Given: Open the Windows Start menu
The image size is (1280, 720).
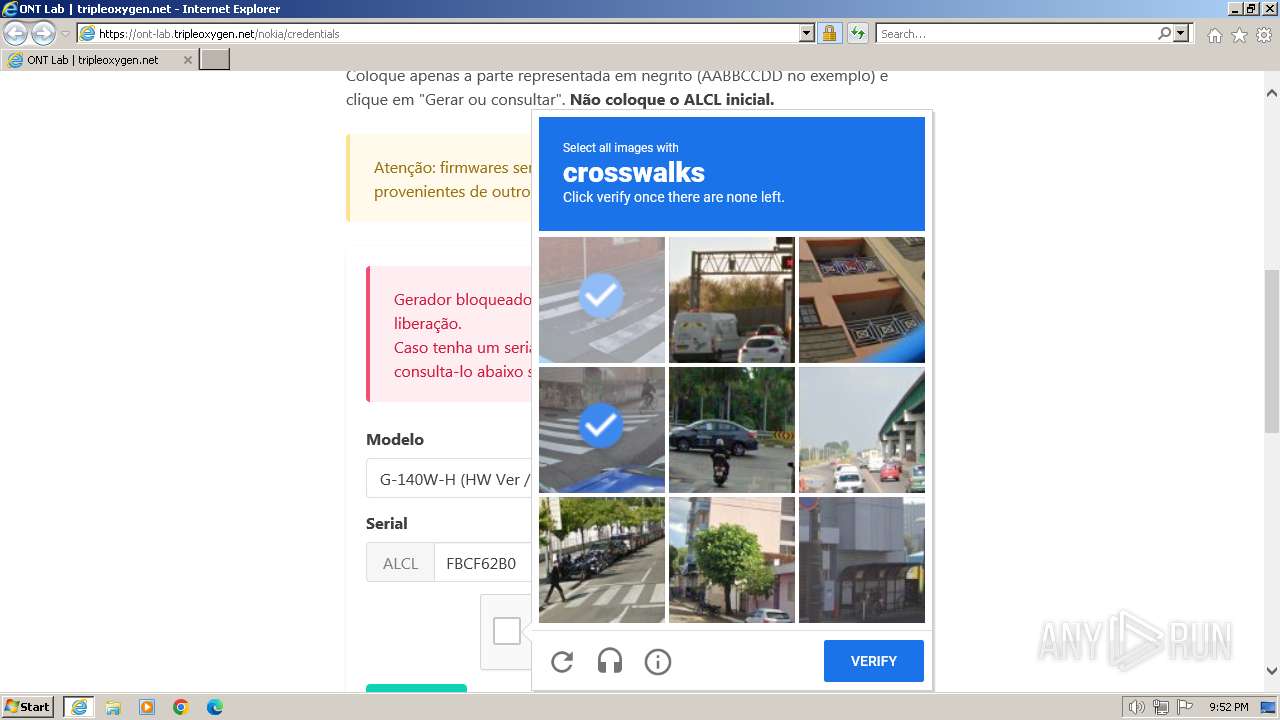Looking at the screenshot, I should [28, 706].
